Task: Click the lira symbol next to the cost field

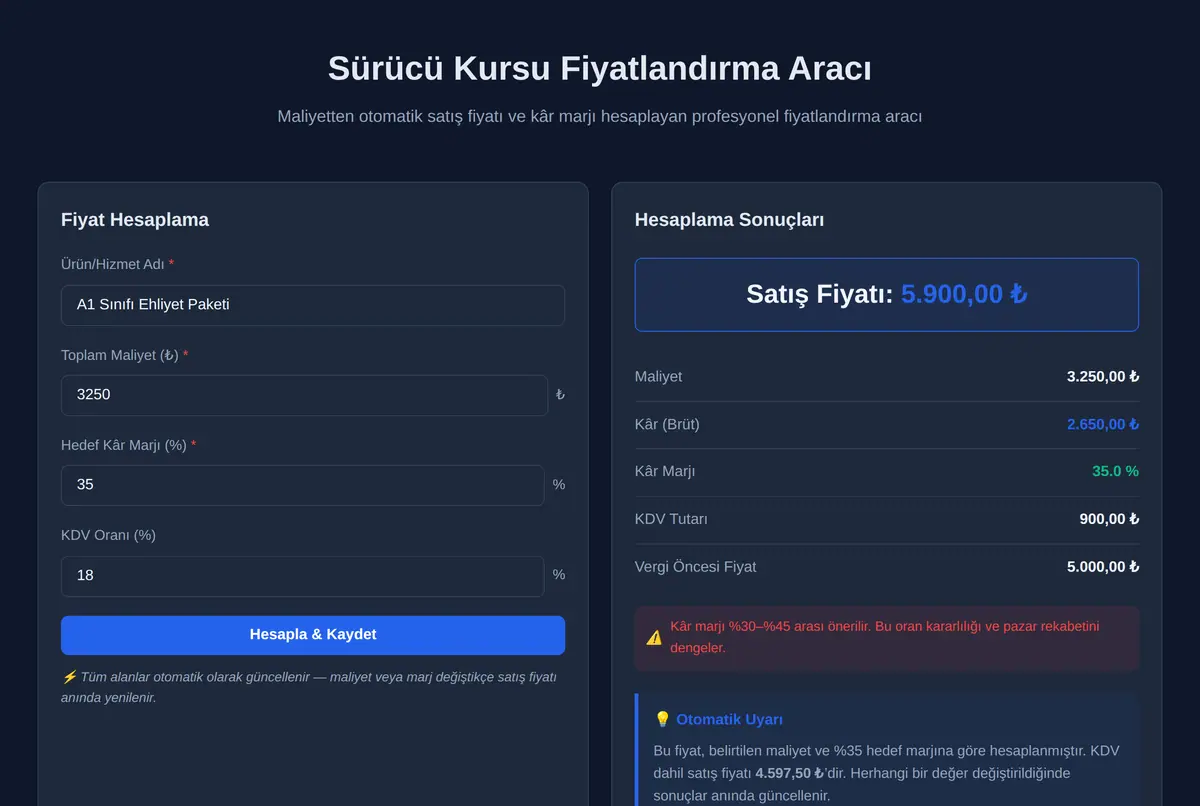Action: pos(560,395)
